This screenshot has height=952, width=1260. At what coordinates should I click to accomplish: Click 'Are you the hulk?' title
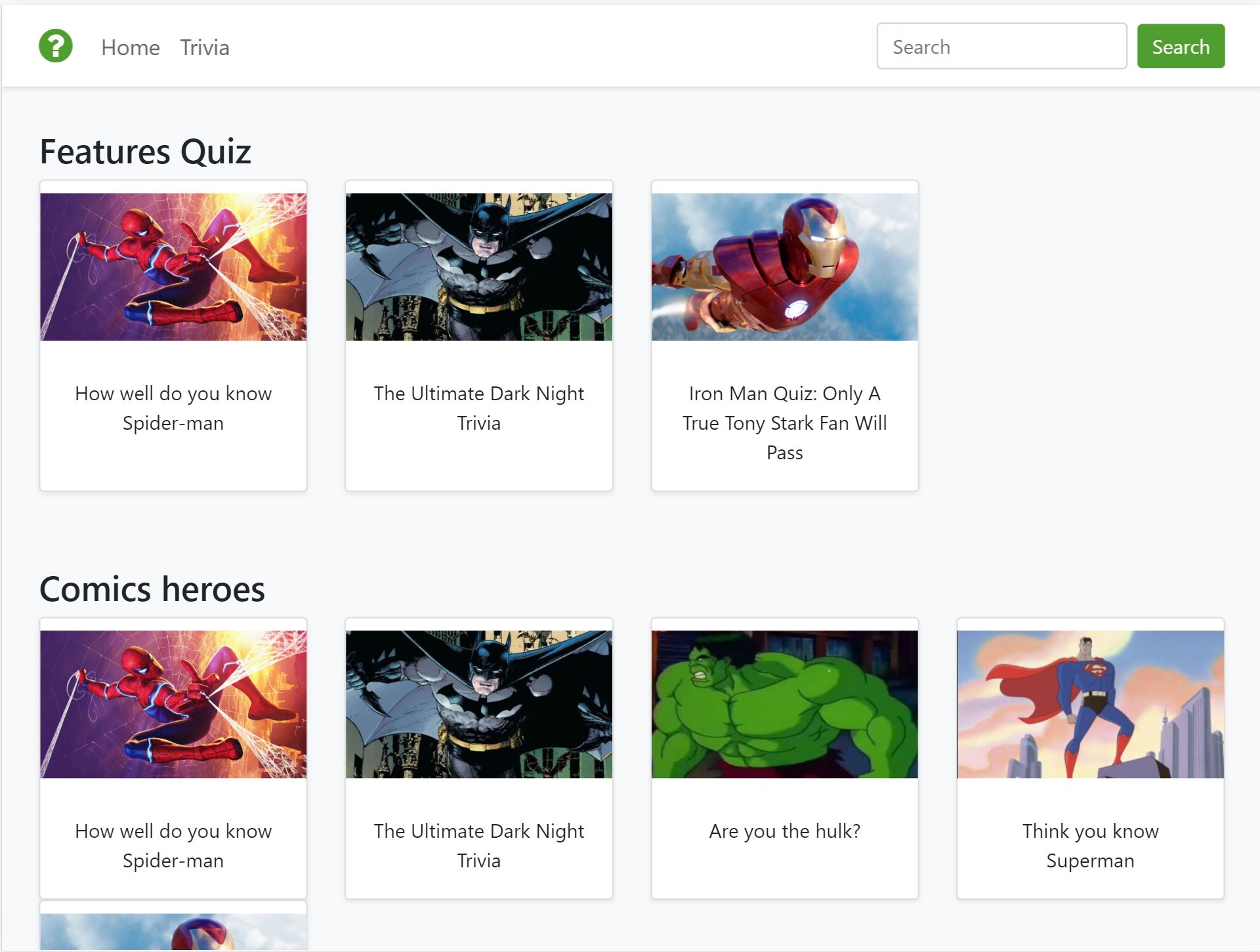coord(785,831)
